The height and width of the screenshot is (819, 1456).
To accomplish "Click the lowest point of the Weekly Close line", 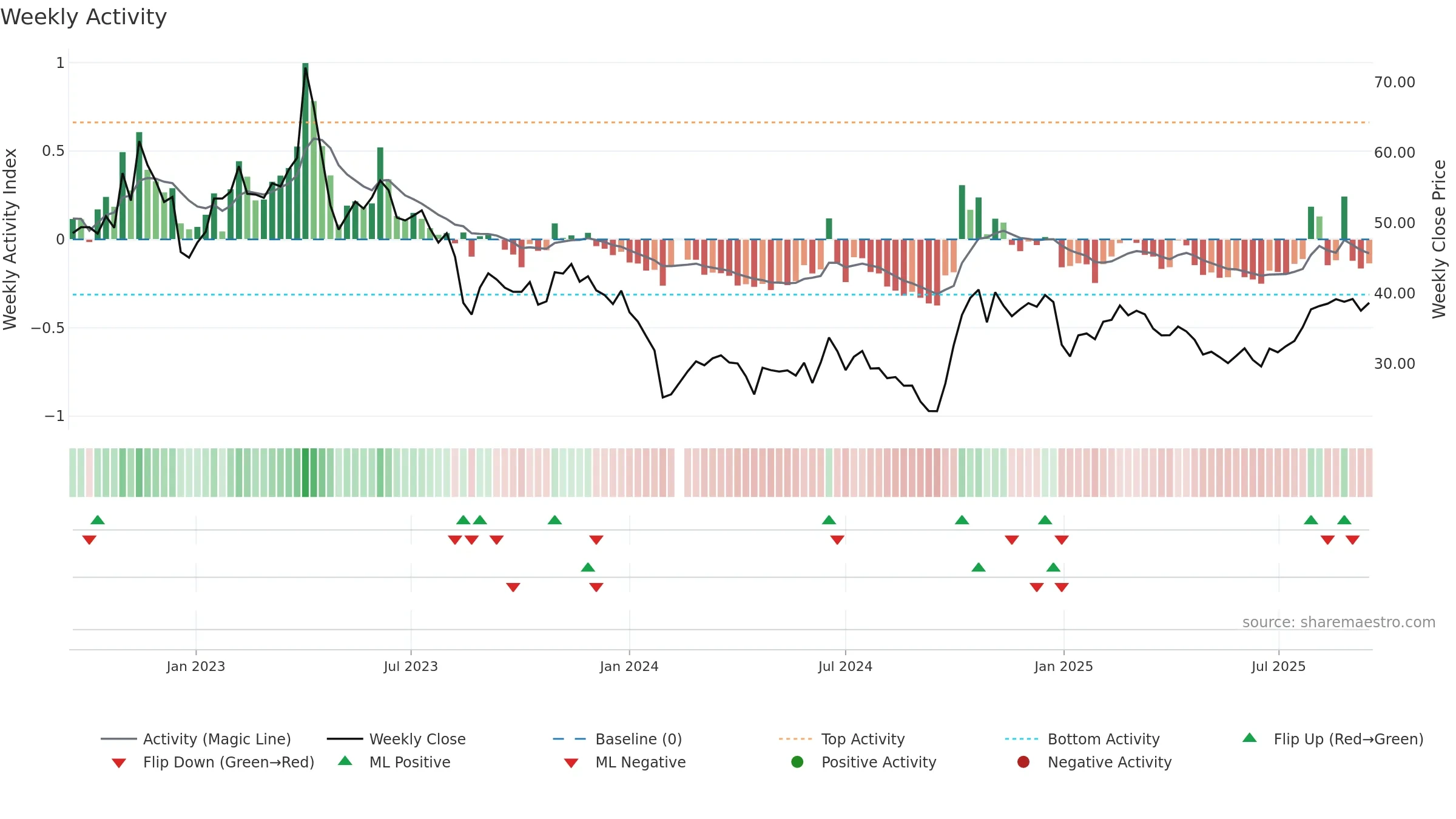I will [933, 411].
